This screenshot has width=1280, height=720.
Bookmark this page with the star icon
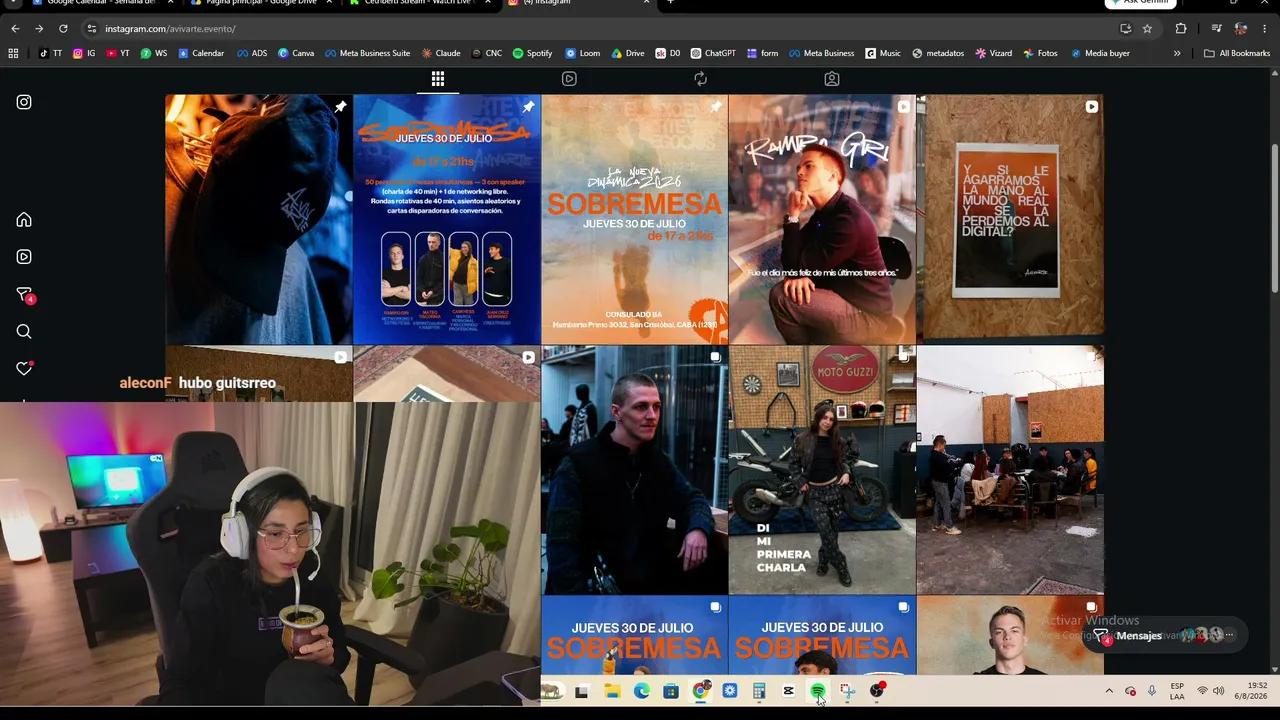tap(1147, 29)
